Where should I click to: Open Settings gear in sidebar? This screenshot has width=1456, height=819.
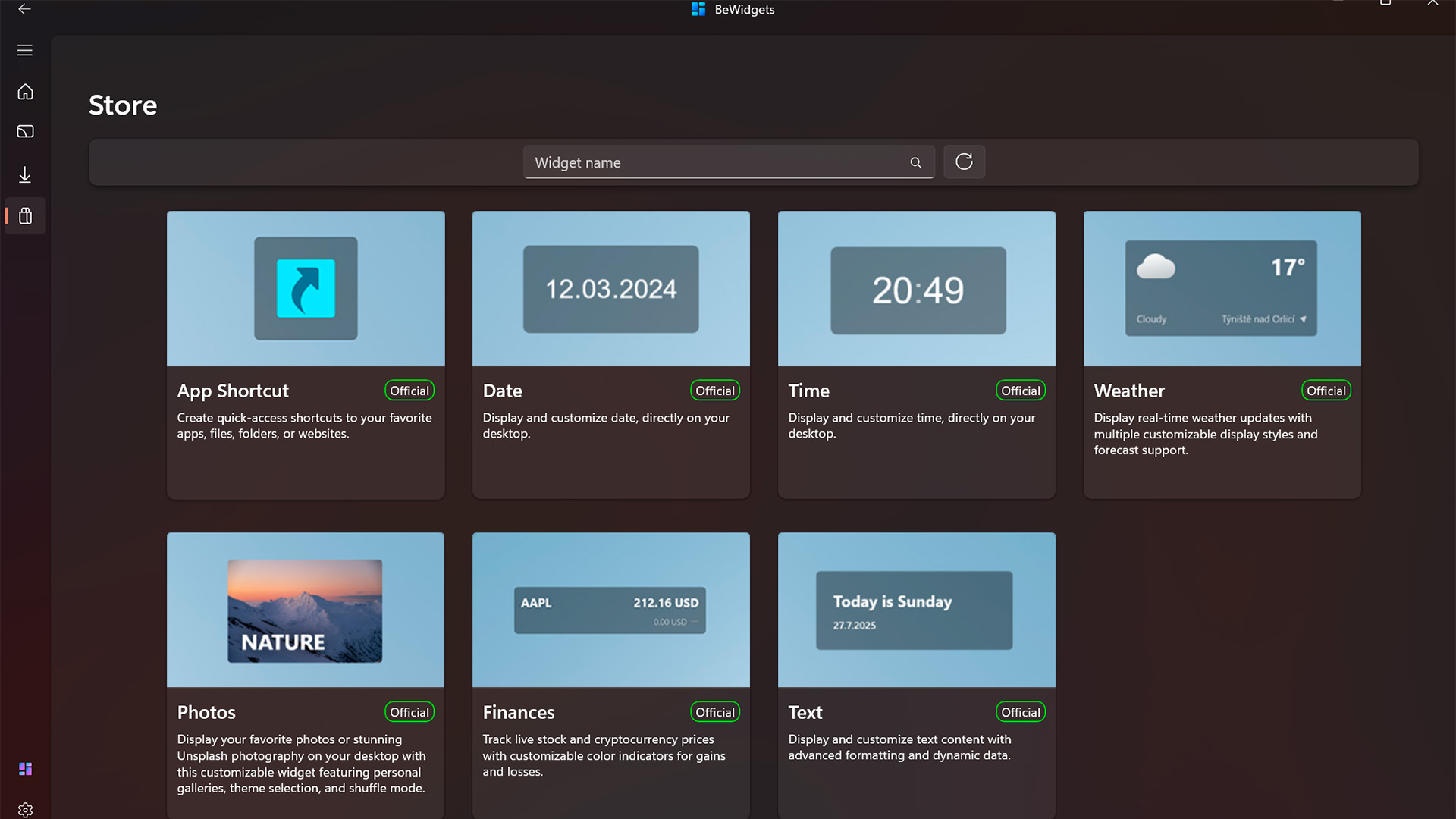click(x=25, y=810)
